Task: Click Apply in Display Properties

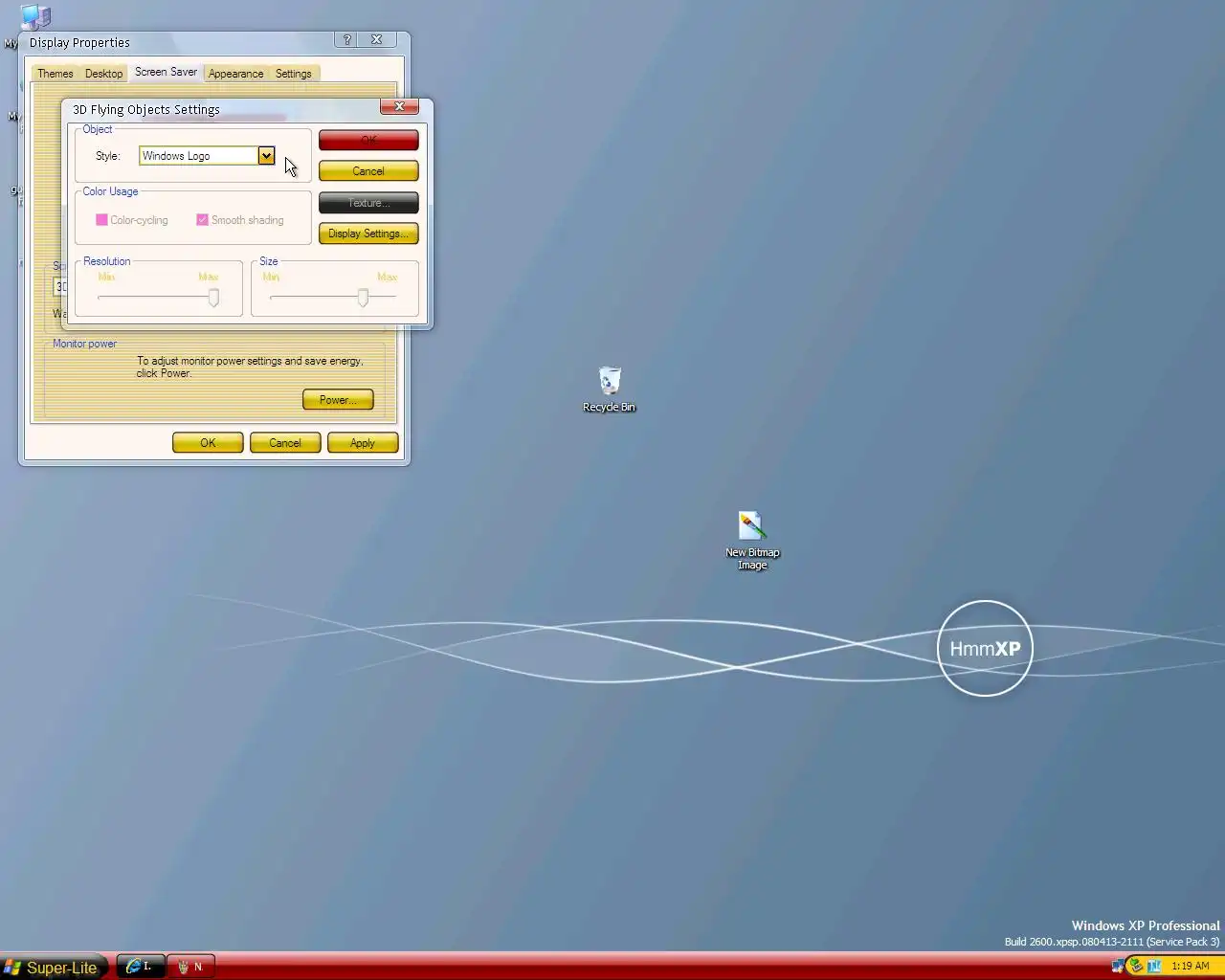Action: click(x=363, y=443)
